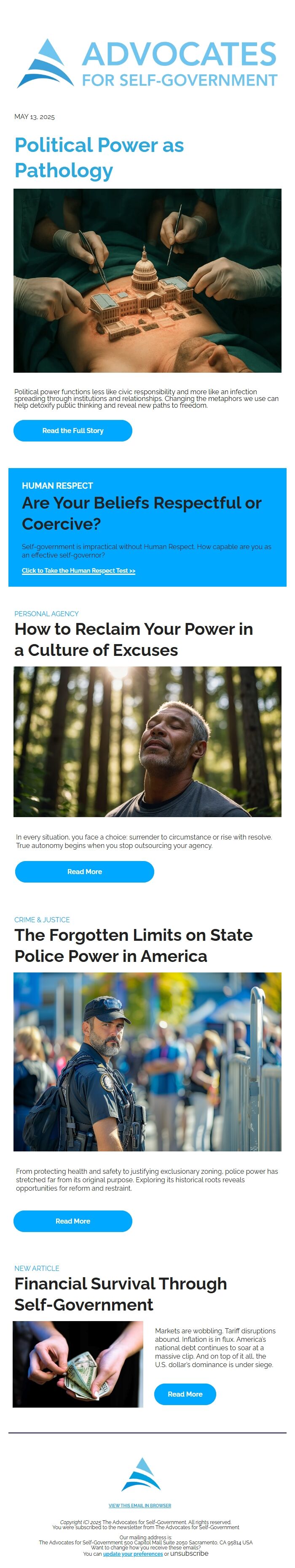The width and height of the screenshot is (295, 1568).
Task: Open the Forgotten Limits on State Police Power headline
Action: point(133,945)
